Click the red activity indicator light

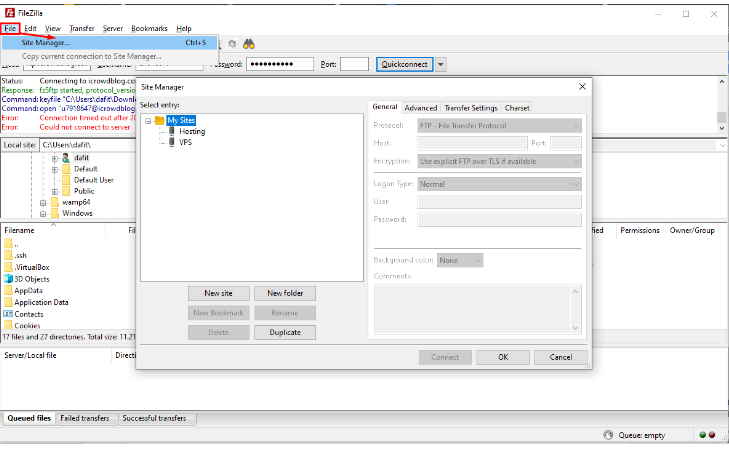712,435
